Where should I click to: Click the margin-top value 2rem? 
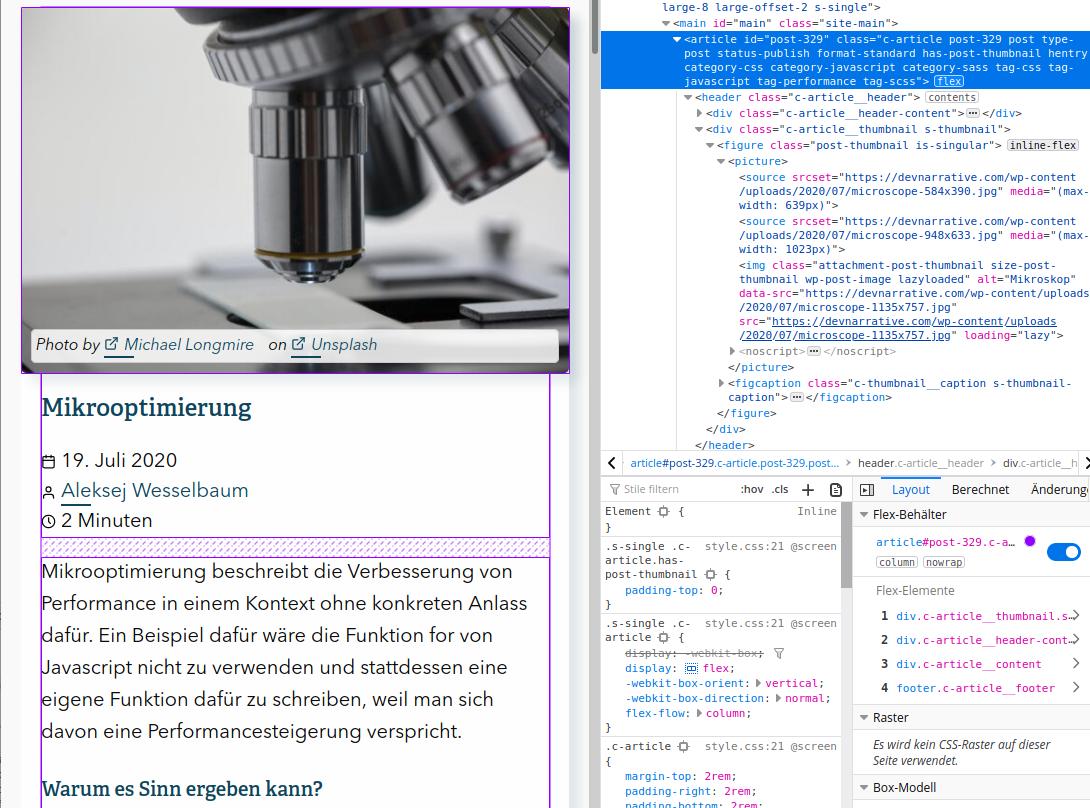point(718,776)
